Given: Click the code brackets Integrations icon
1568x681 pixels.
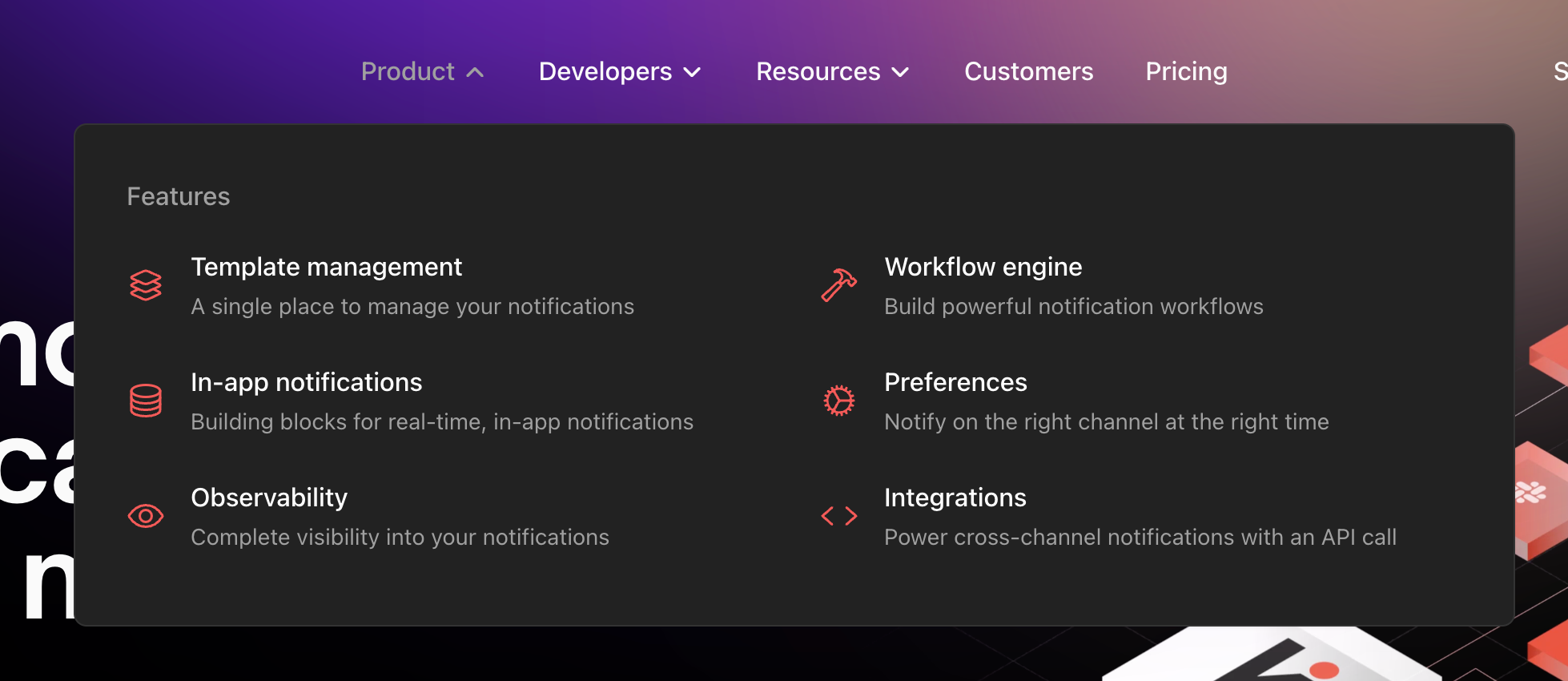Looking at the screenshot, I should click(838, 516).
